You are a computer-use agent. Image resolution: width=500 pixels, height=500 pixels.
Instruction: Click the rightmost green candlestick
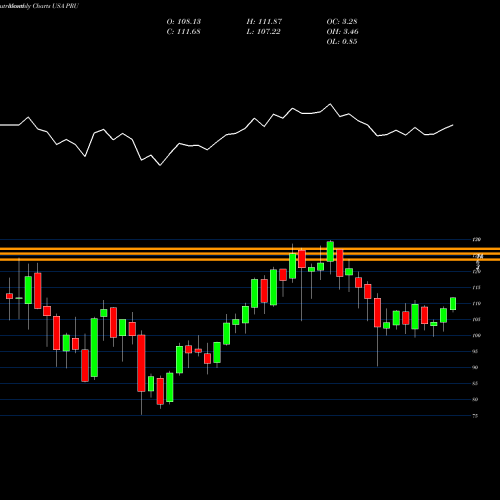[x=453, y=304]
